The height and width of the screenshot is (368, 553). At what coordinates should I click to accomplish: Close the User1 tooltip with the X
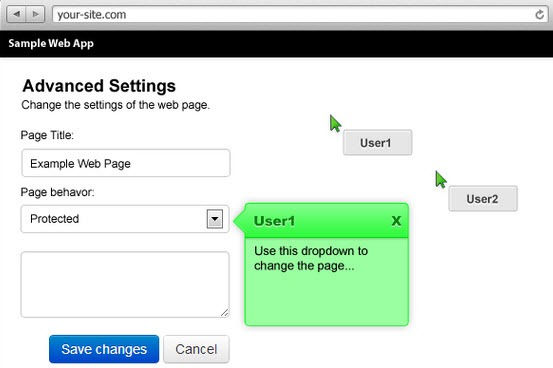(396, 221)
